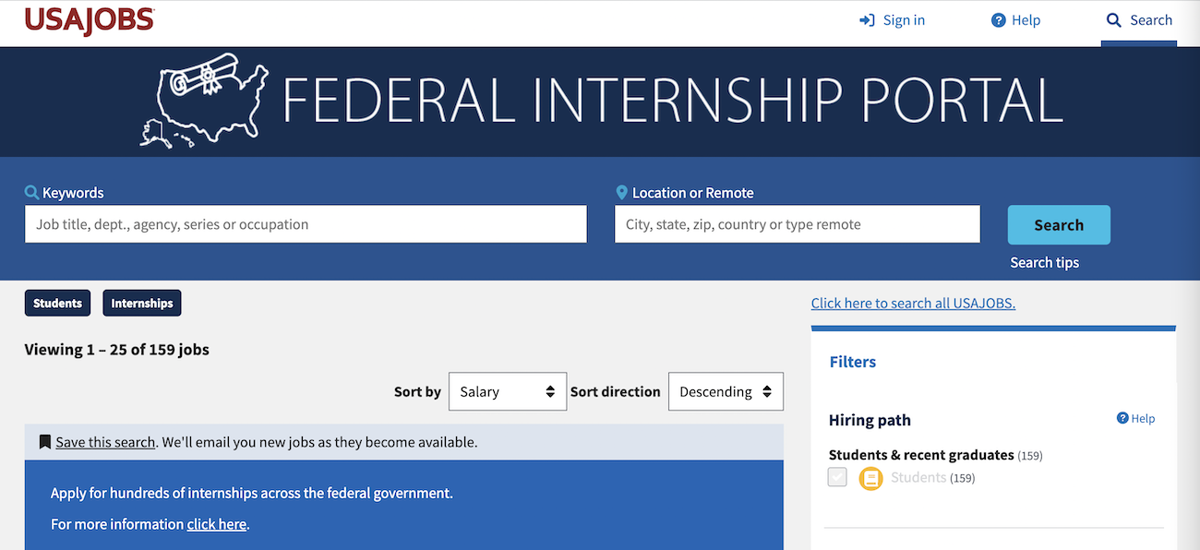Remove the Students filter tag
The width and height of the screenshot is (1200, 550).
click(x=57, y=303)
